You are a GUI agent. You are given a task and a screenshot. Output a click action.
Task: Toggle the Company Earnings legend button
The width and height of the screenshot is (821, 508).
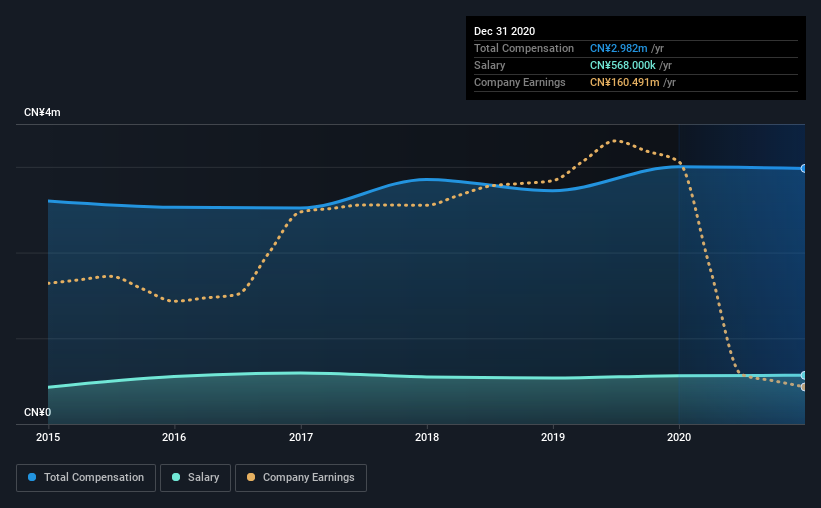tap(301, 478)
